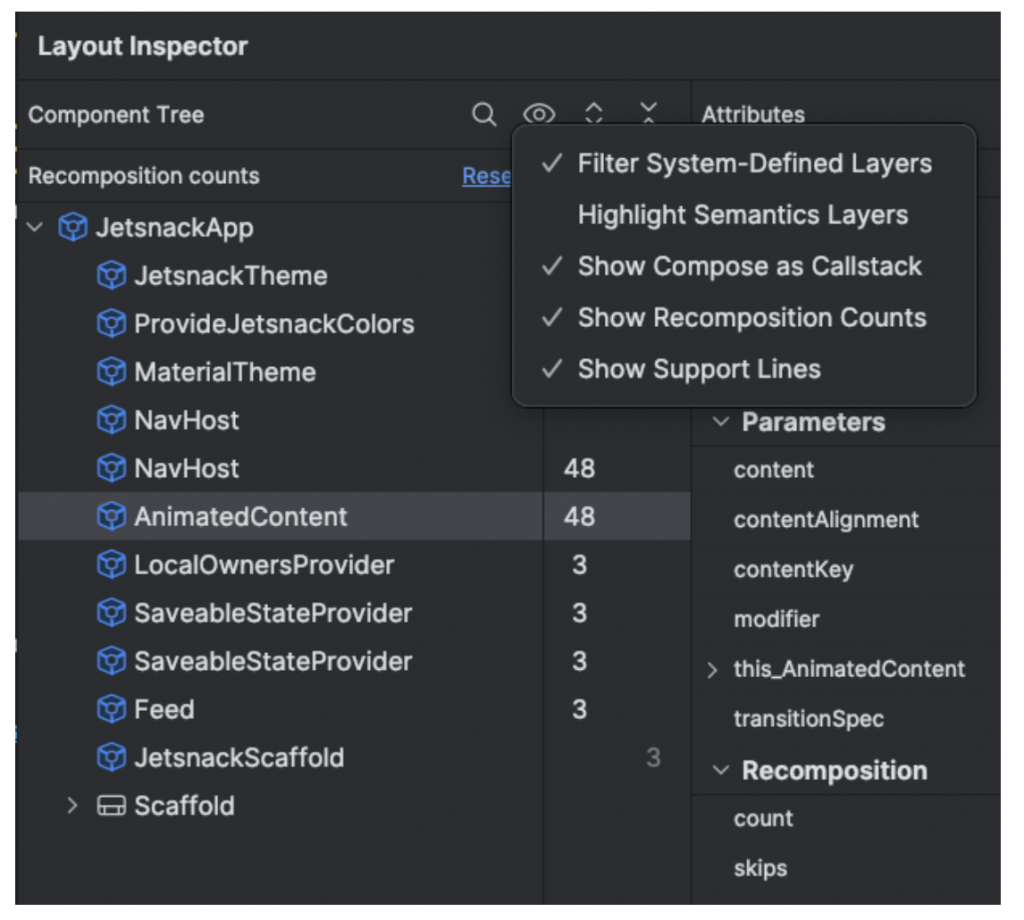Choose Show Support Lines menu item

[x=698, y=369]
